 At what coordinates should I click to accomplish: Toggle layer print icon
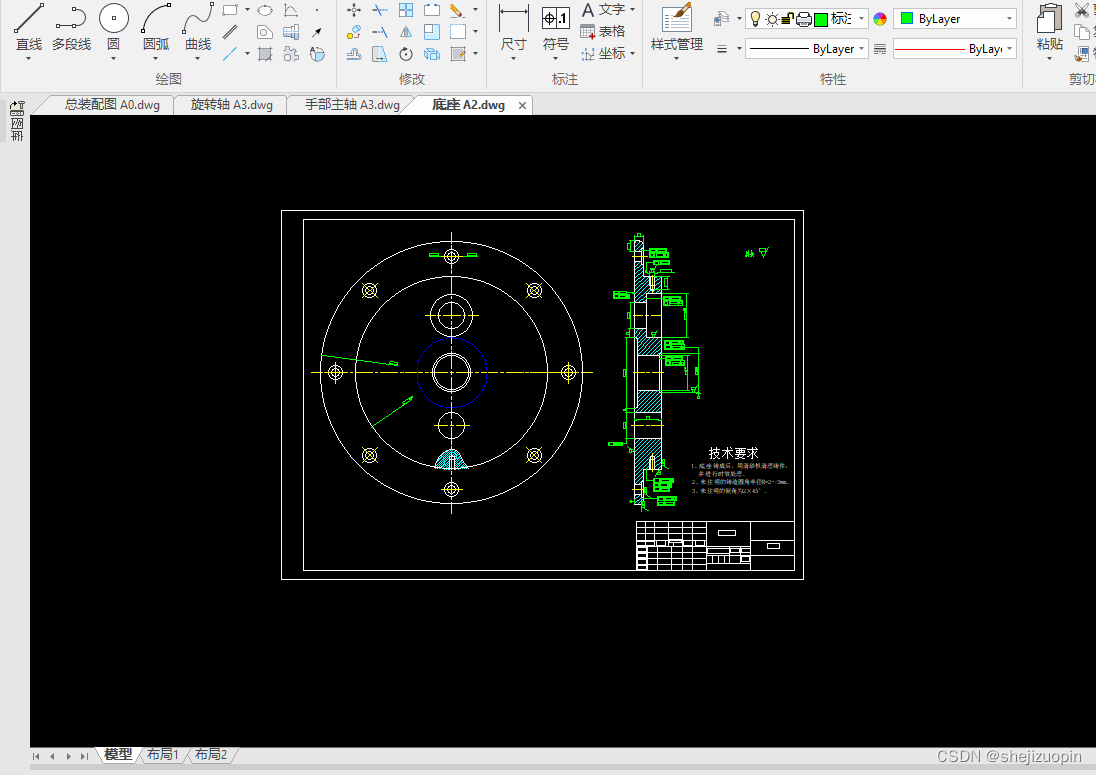click(x=804, y=20)
